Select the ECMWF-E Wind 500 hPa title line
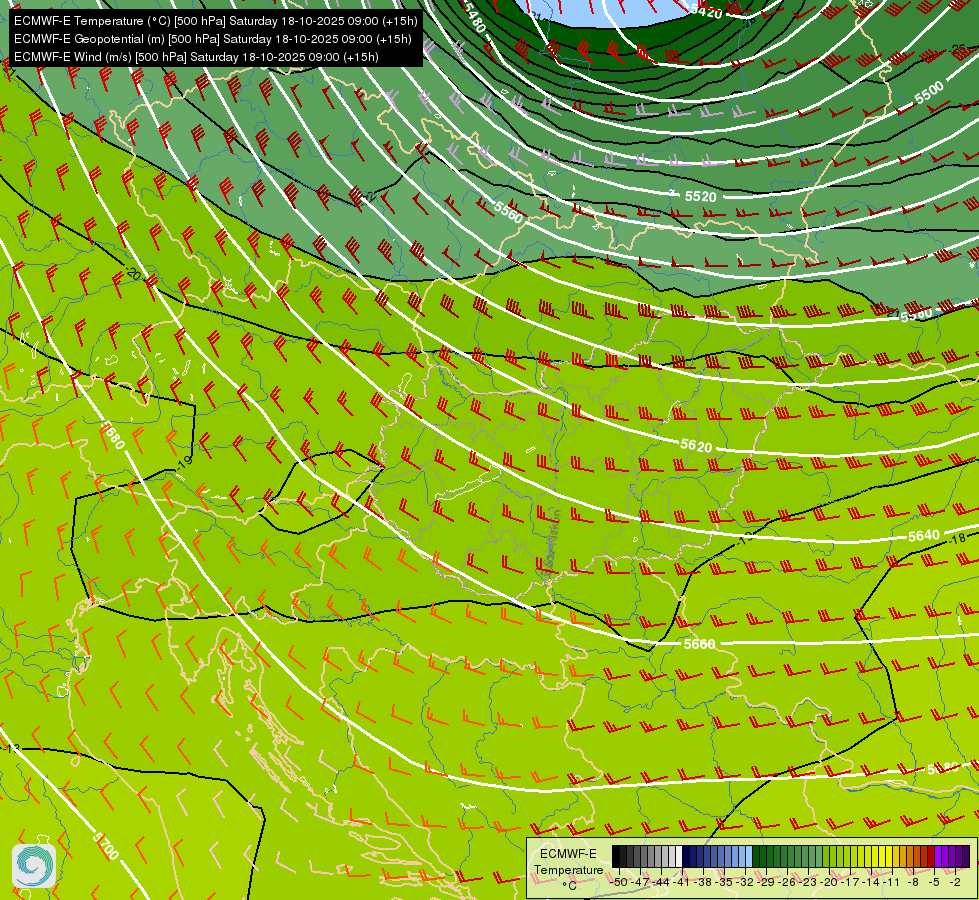The image size is (979, 900). pos(196,57)
